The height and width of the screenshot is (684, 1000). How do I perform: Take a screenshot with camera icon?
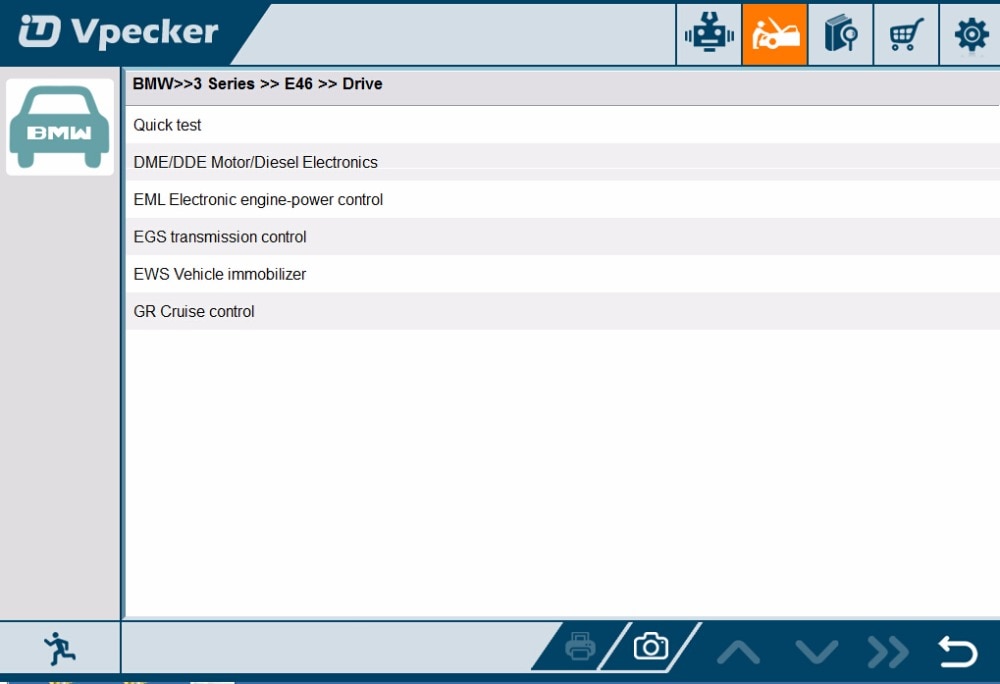coord(651,647)
